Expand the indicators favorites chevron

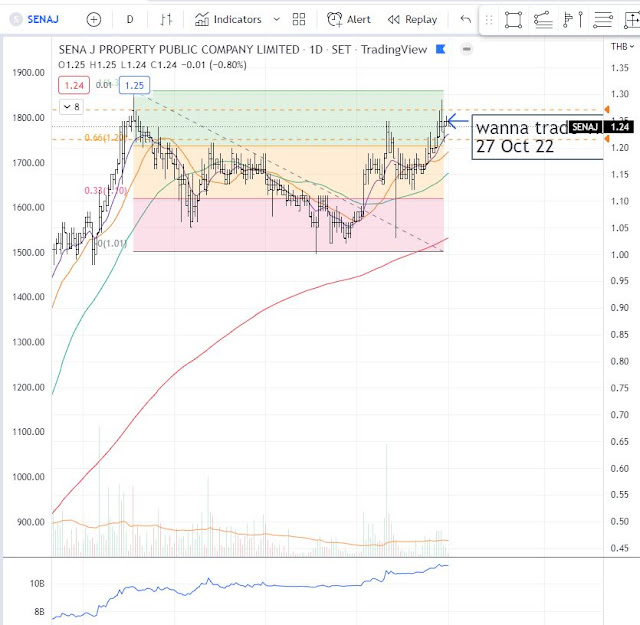click(276, 19)
